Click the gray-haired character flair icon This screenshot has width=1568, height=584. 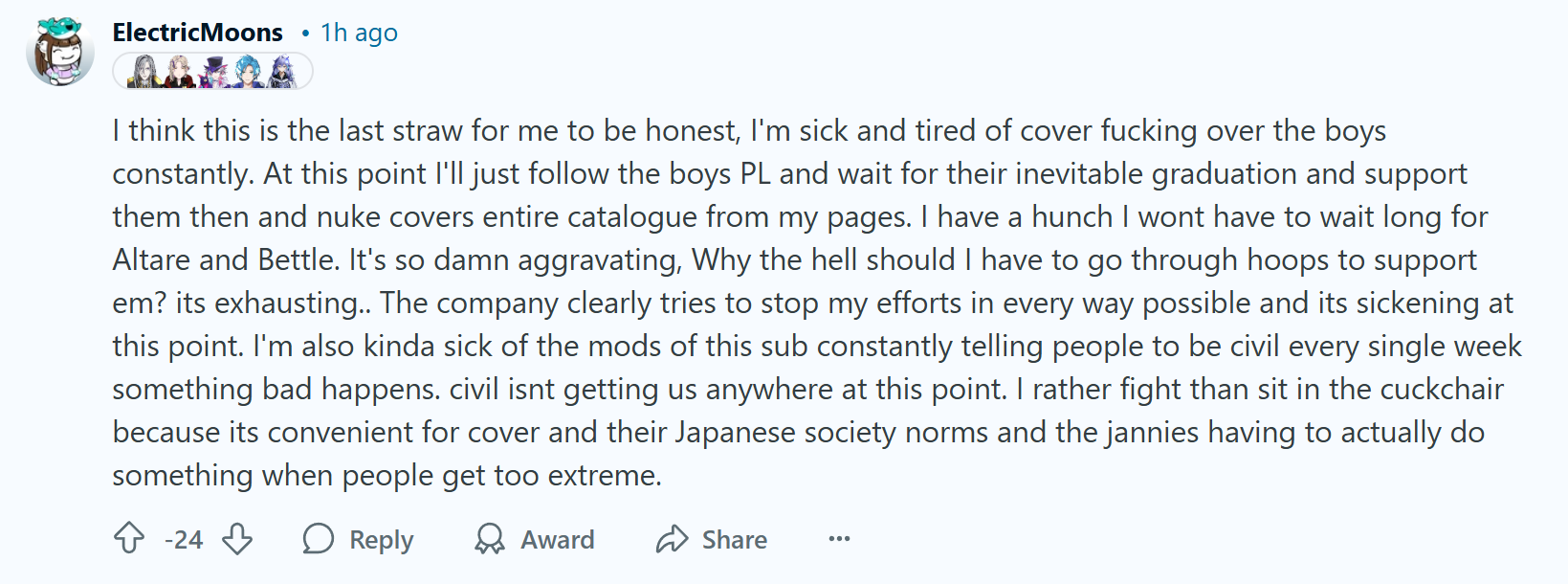pyautogui.click(x=144, y=72)
